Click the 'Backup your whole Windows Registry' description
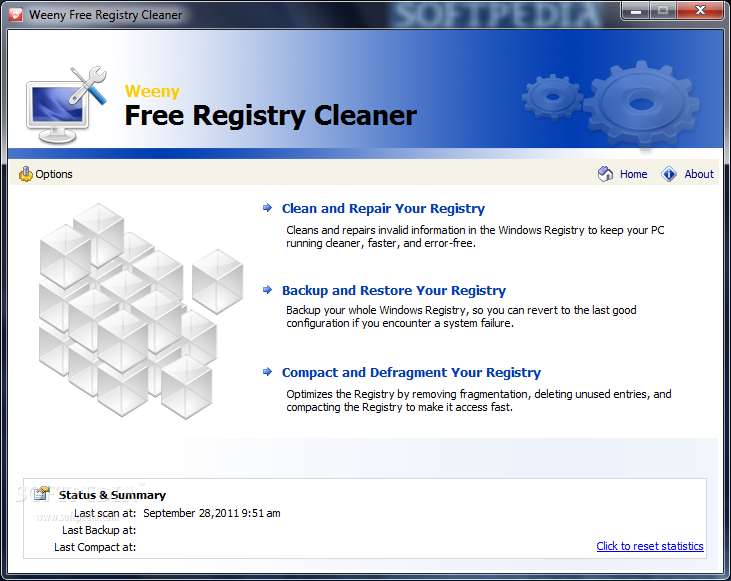Viewport: 731px width, 581px height. point(461,317)
